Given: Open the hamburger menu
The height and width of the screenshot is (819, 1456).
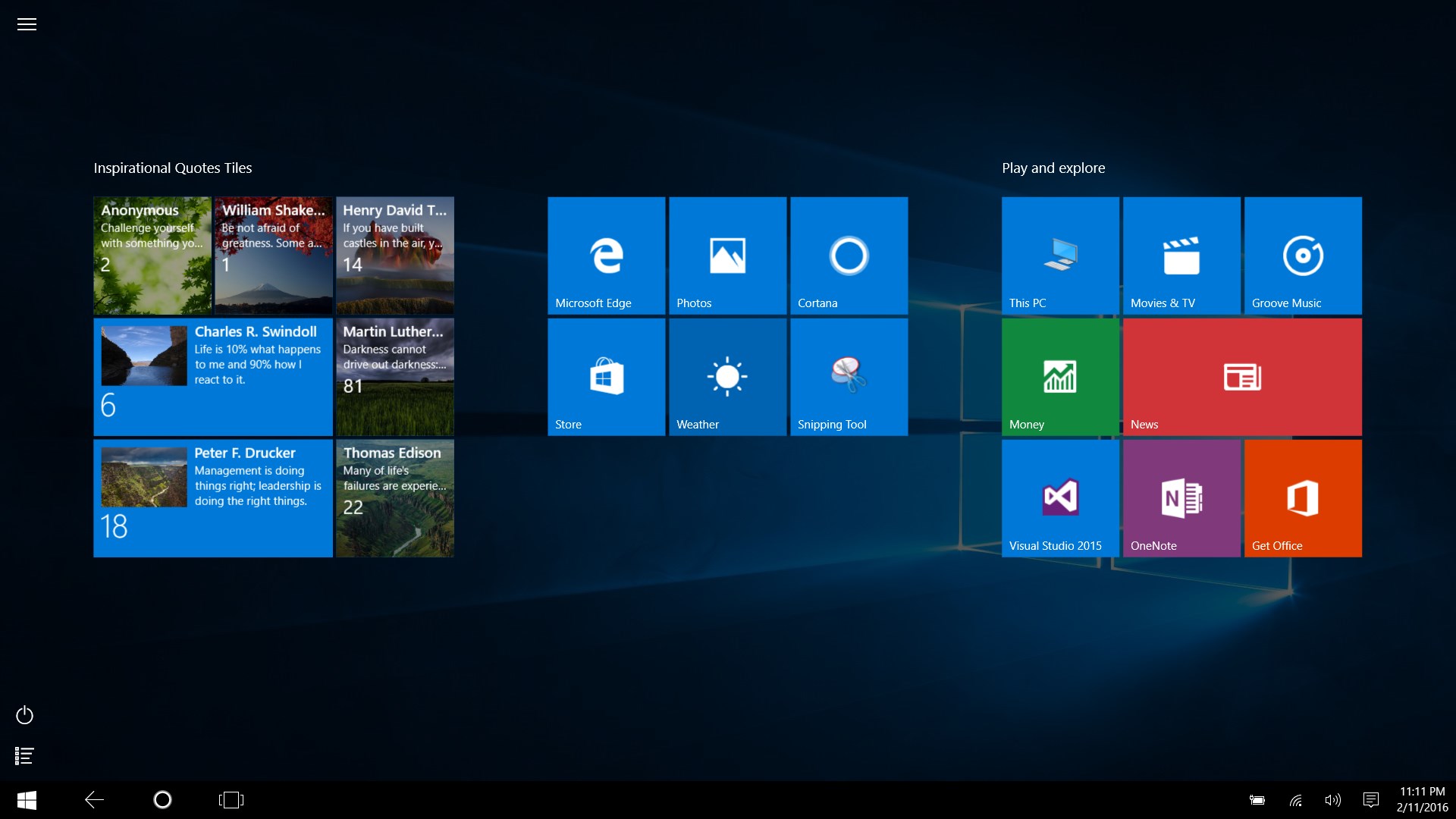Looking at the screenshot, I should tap(27, 24).
